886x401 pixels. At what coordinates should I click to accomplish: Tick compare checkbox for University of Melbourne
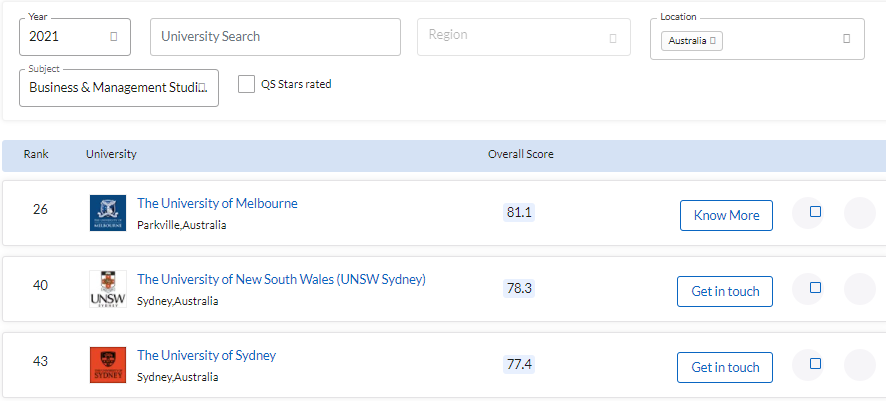point(815,212)
